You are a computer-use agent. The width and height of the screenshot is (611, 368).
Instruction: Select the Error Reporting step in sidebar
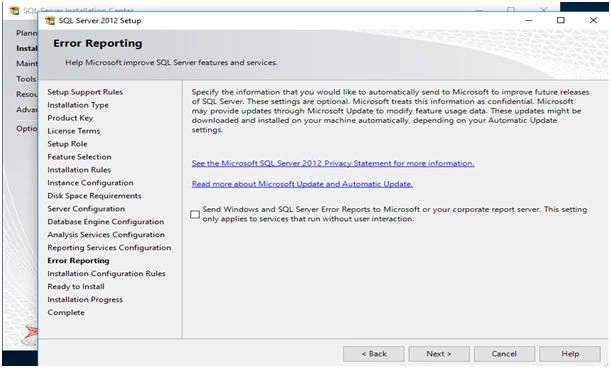click(x=78, y=260)
